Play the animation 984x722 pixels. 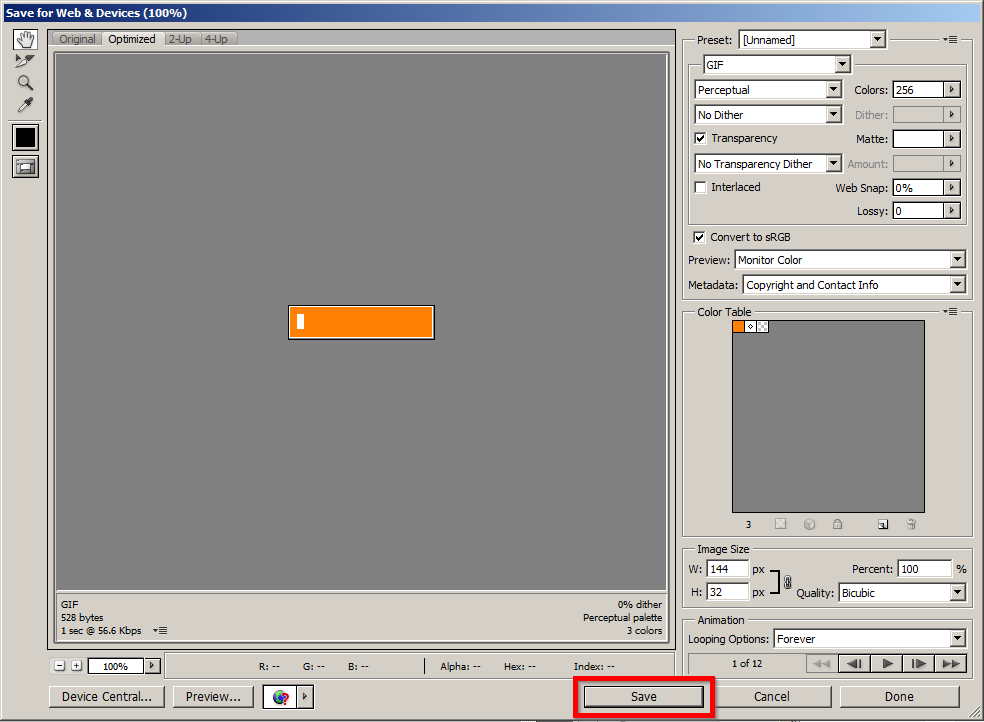pos(887,664)
